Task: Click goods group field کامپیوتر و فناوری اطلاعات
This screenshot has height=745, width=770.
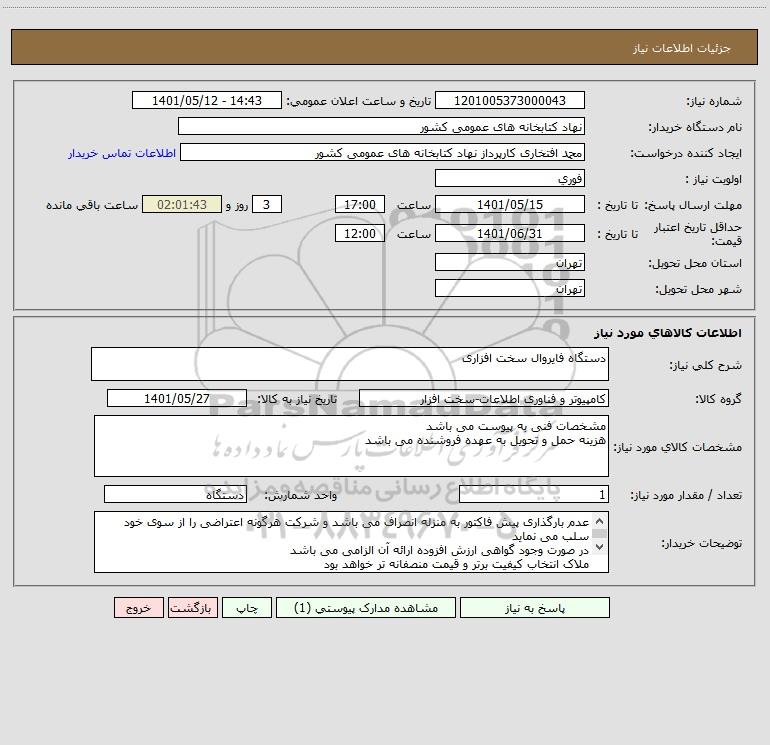Action: pos(484,398)
